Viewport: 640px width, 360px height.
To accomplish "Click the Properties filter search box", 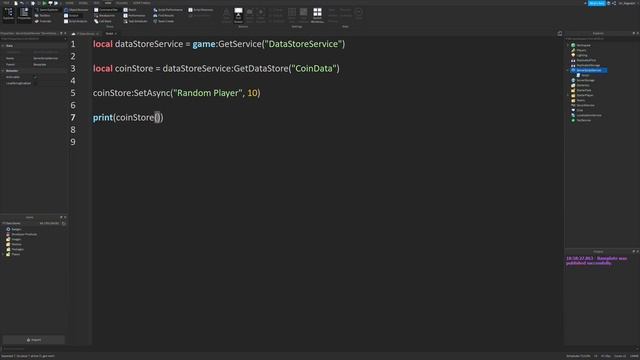I will point(33,39).
